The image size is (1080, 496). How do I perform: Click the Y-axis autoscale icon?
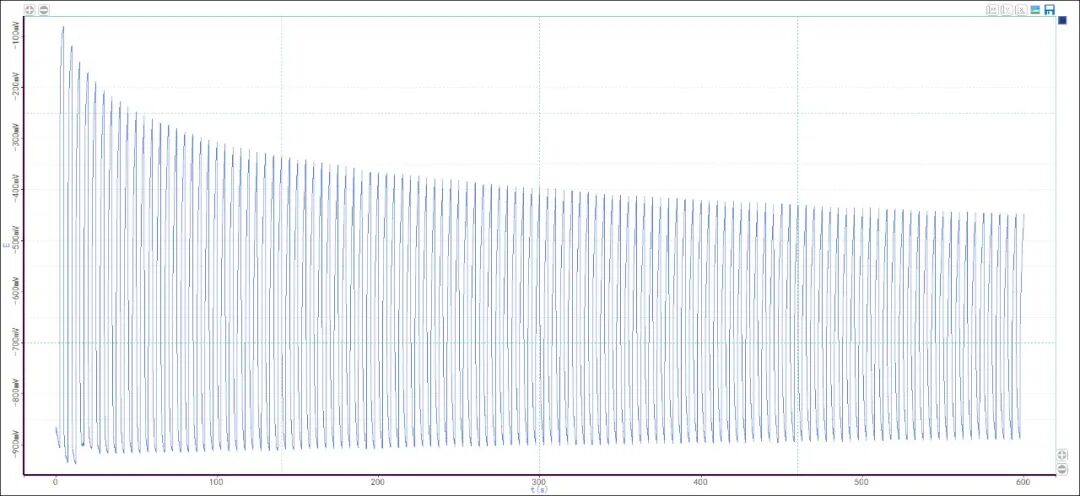(x=1006, y=10)
